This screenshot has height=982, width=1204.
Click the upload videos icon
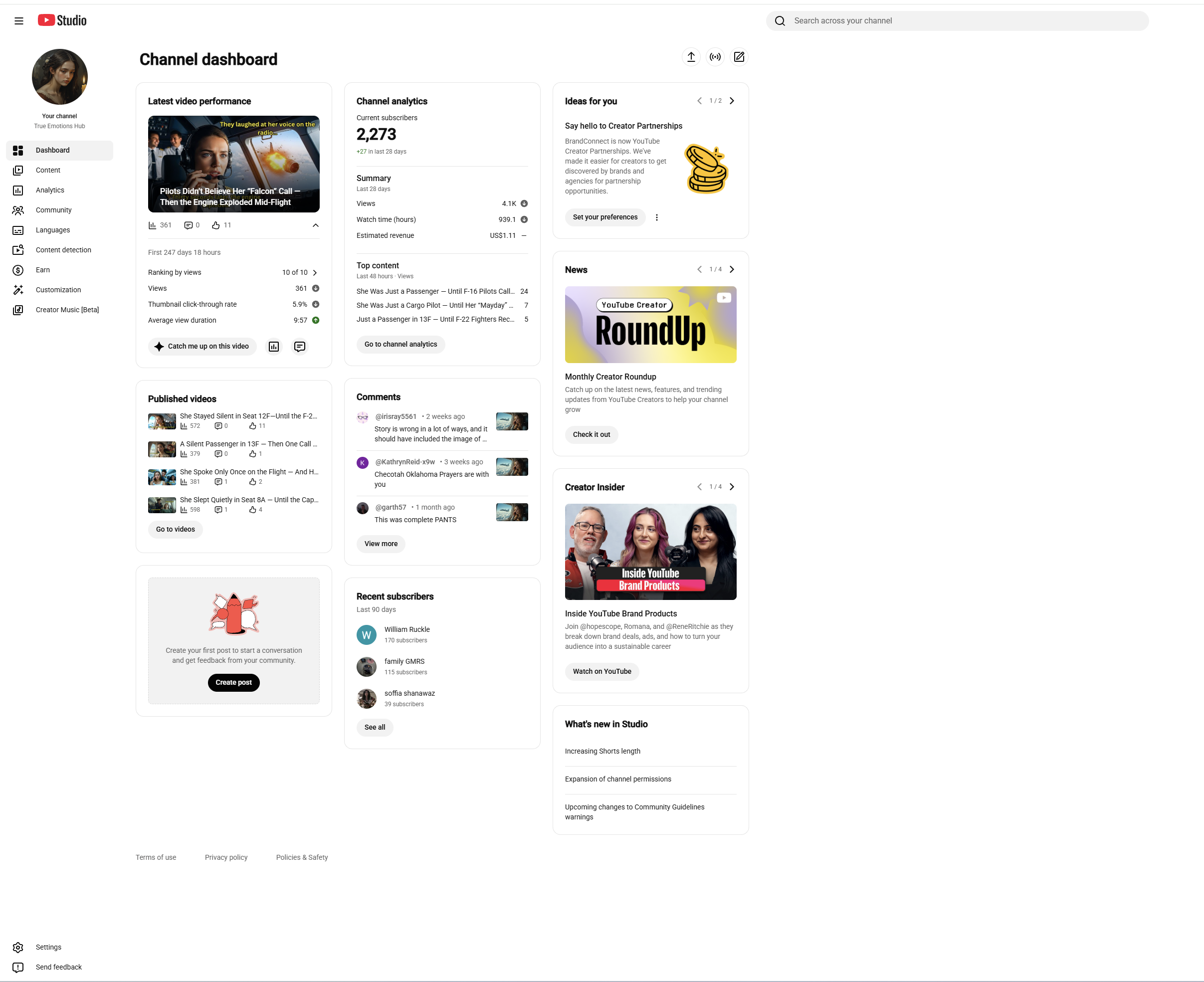[x=691, y=57]
